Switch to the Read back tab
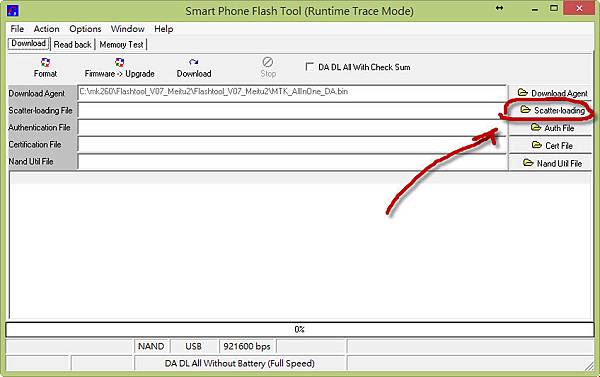 (72, 44)
